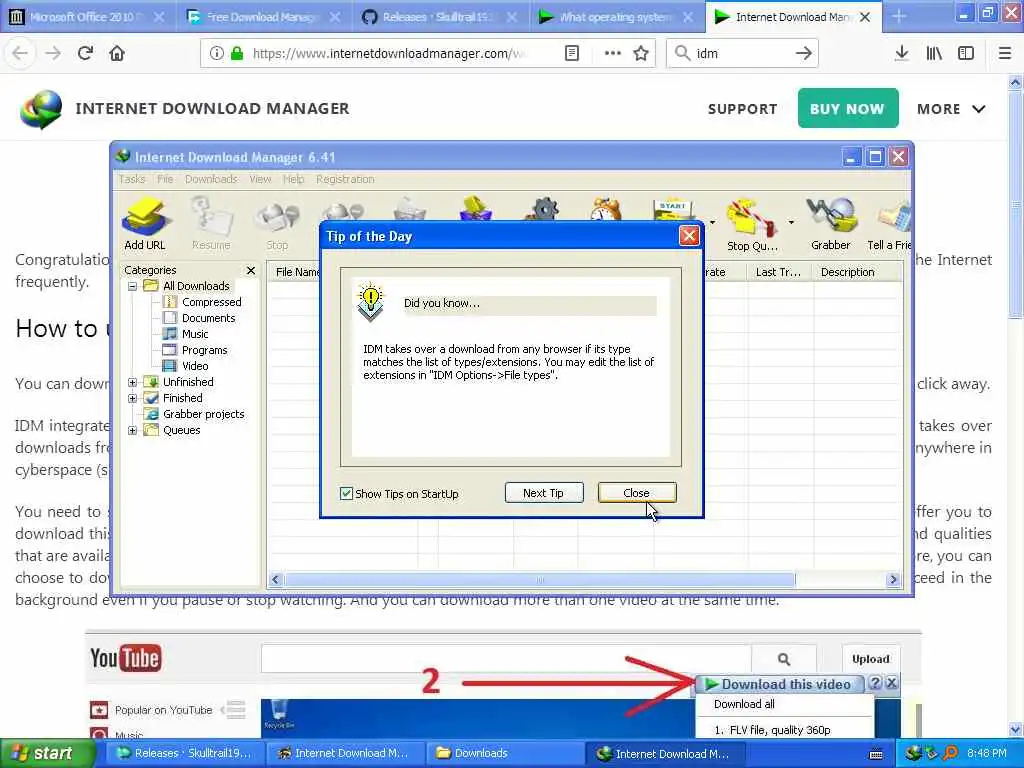Close the Categories panel

pyautogui.click(x=251, y=270)
